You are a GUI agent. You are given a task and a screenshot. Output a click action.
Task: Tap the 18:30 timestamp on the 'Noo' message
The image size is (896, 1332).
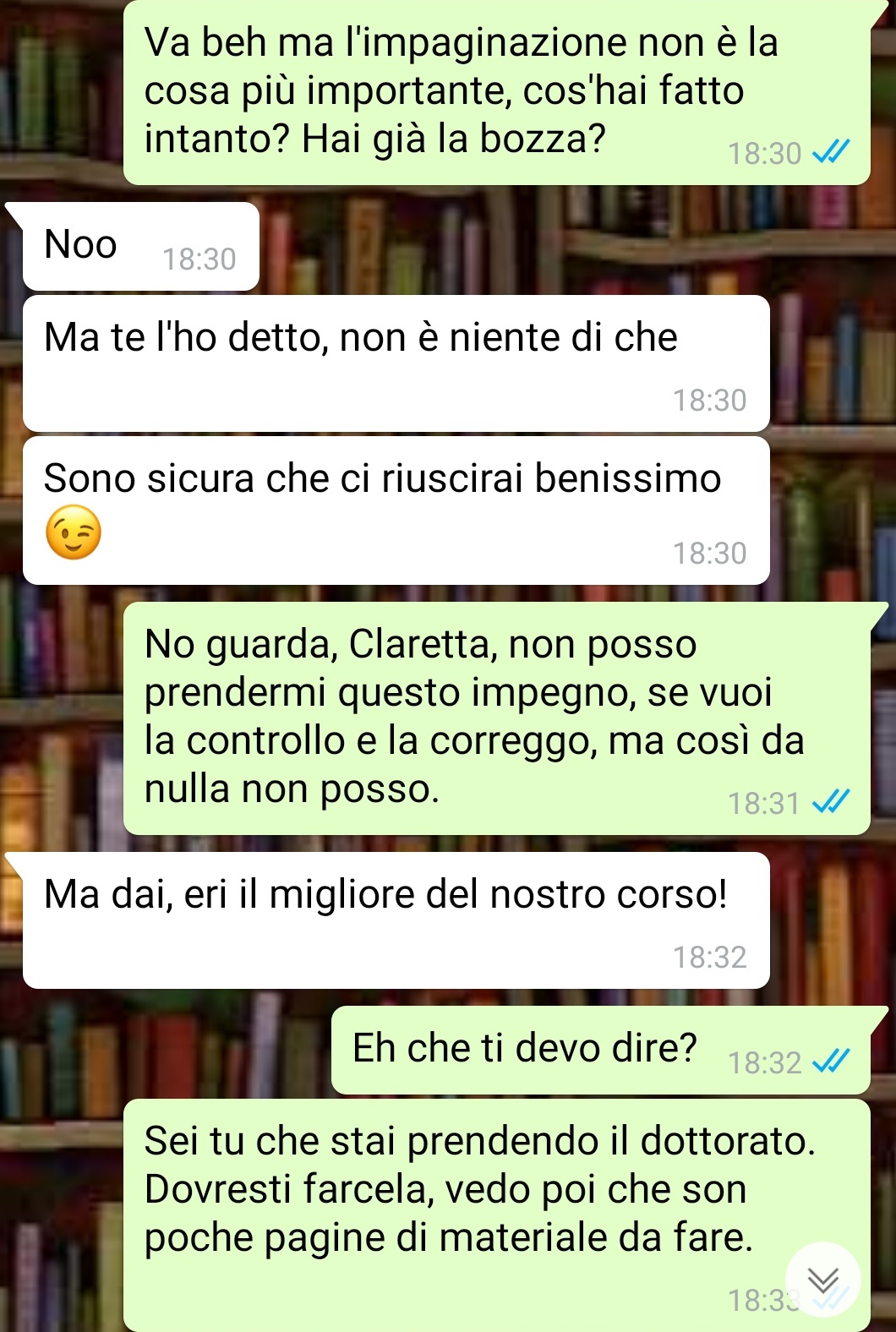point(199,259)
